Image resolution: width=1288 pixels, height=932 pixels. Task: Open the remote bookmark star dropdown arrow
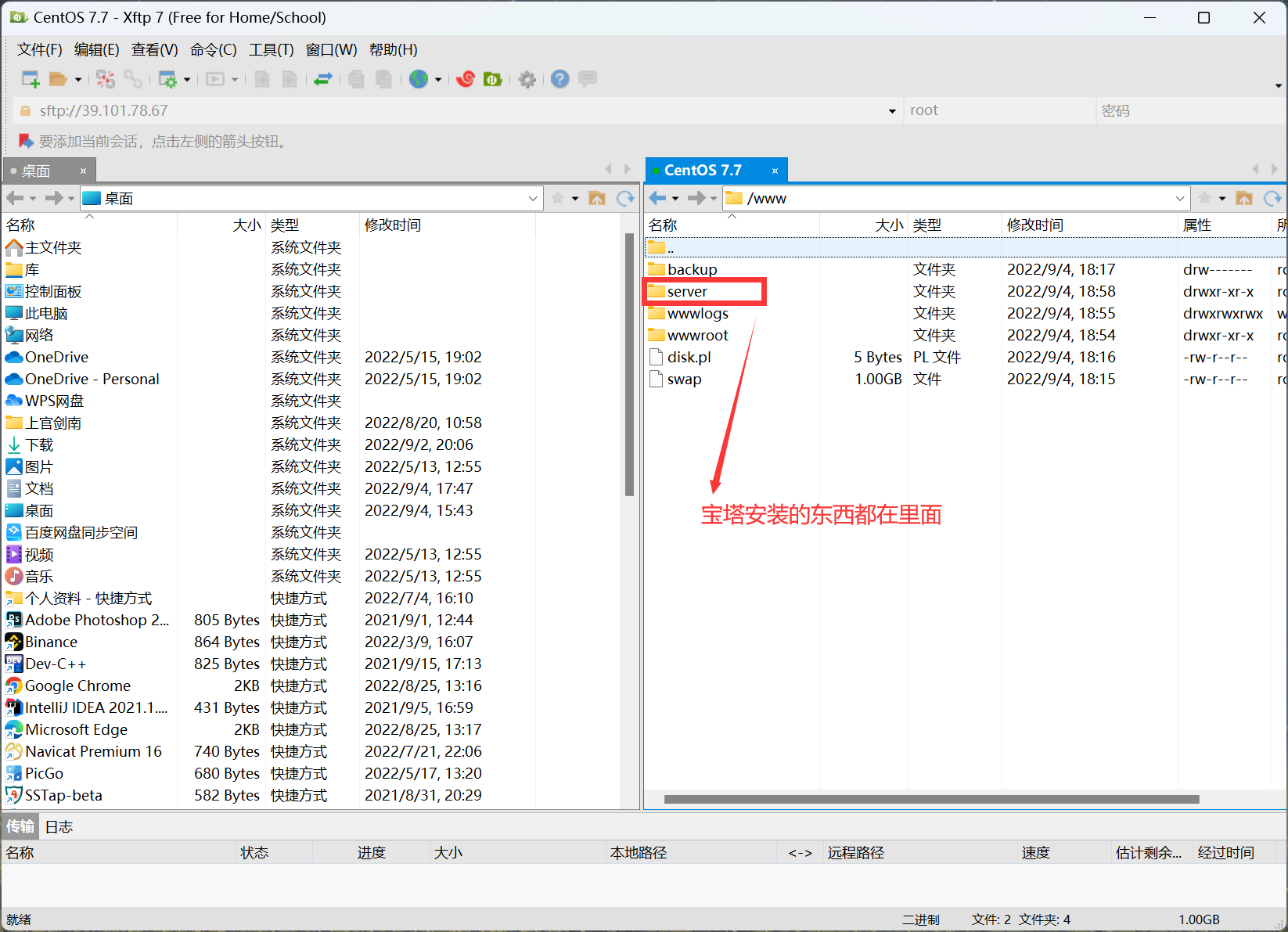click(1222, 199)
